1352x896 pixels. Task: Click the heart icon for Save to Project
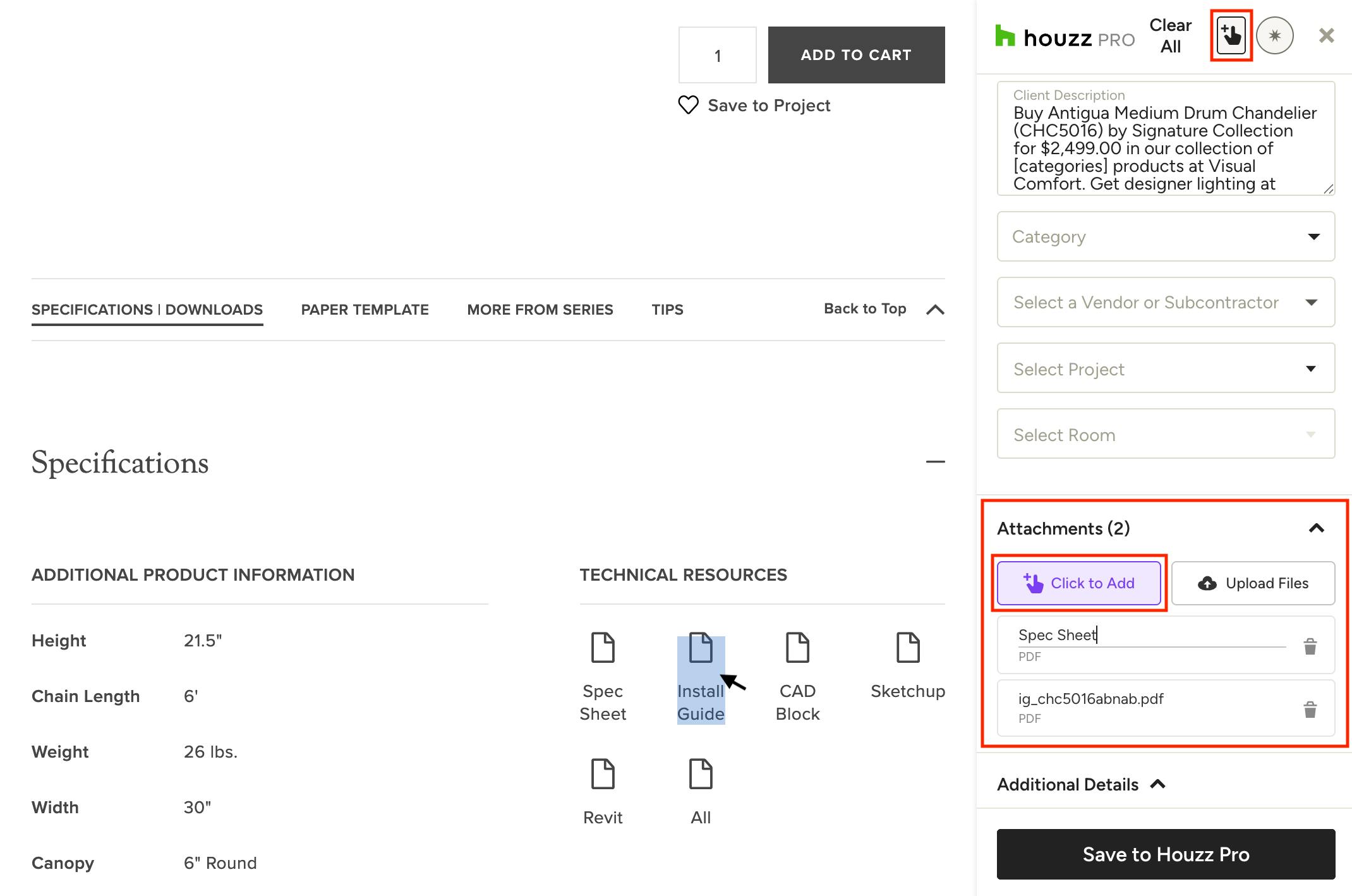click(x=688, y=105)
